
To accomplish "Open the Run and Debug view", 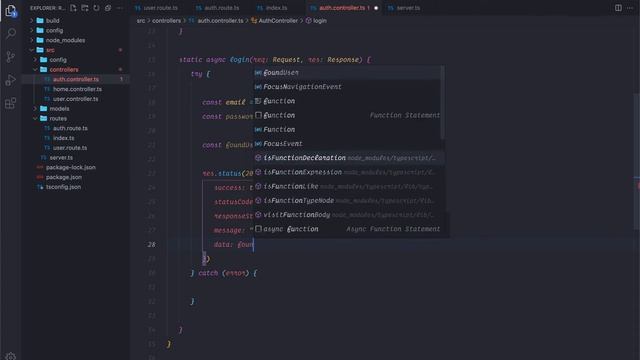I will [x=11, y=80].
